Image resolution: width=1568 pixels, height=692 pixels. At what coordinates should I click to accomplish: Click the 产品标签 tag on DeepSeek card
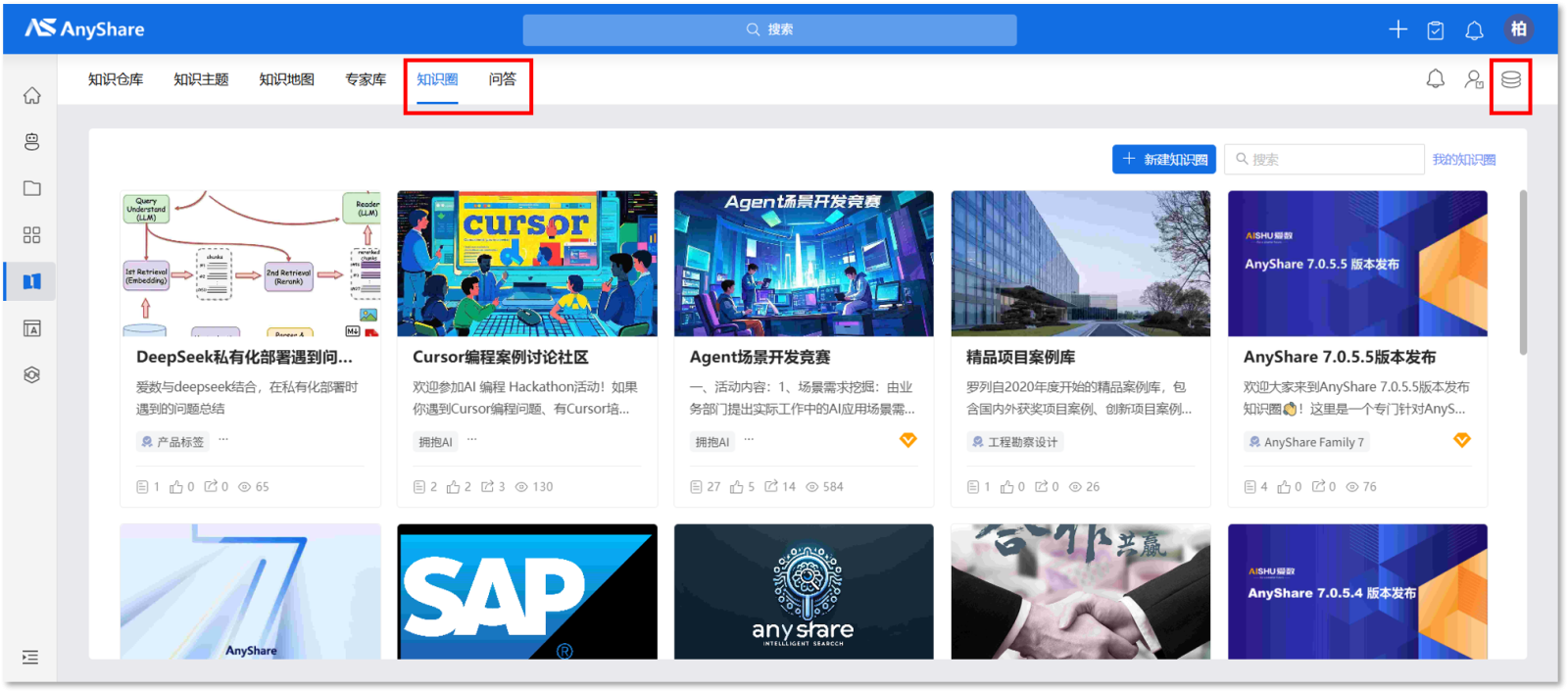pos(172,442)
